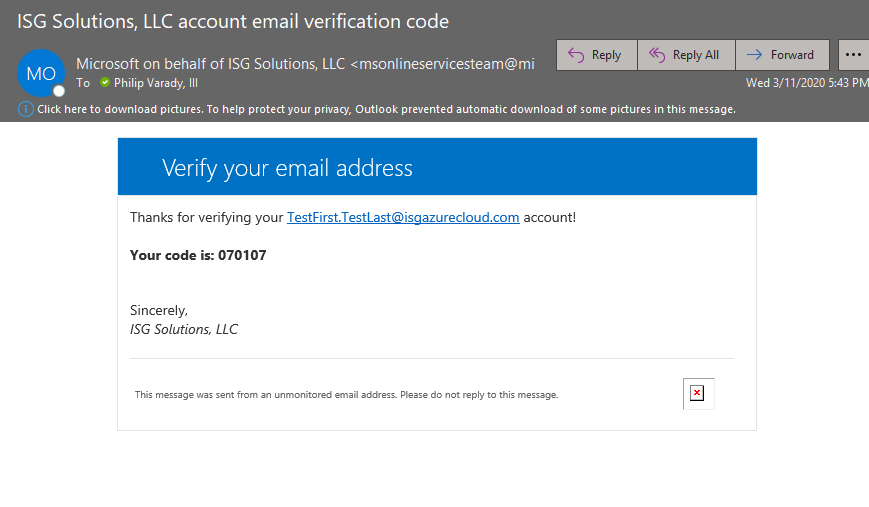Click the info icon in the download pictures bar

(x=25, y=109)
